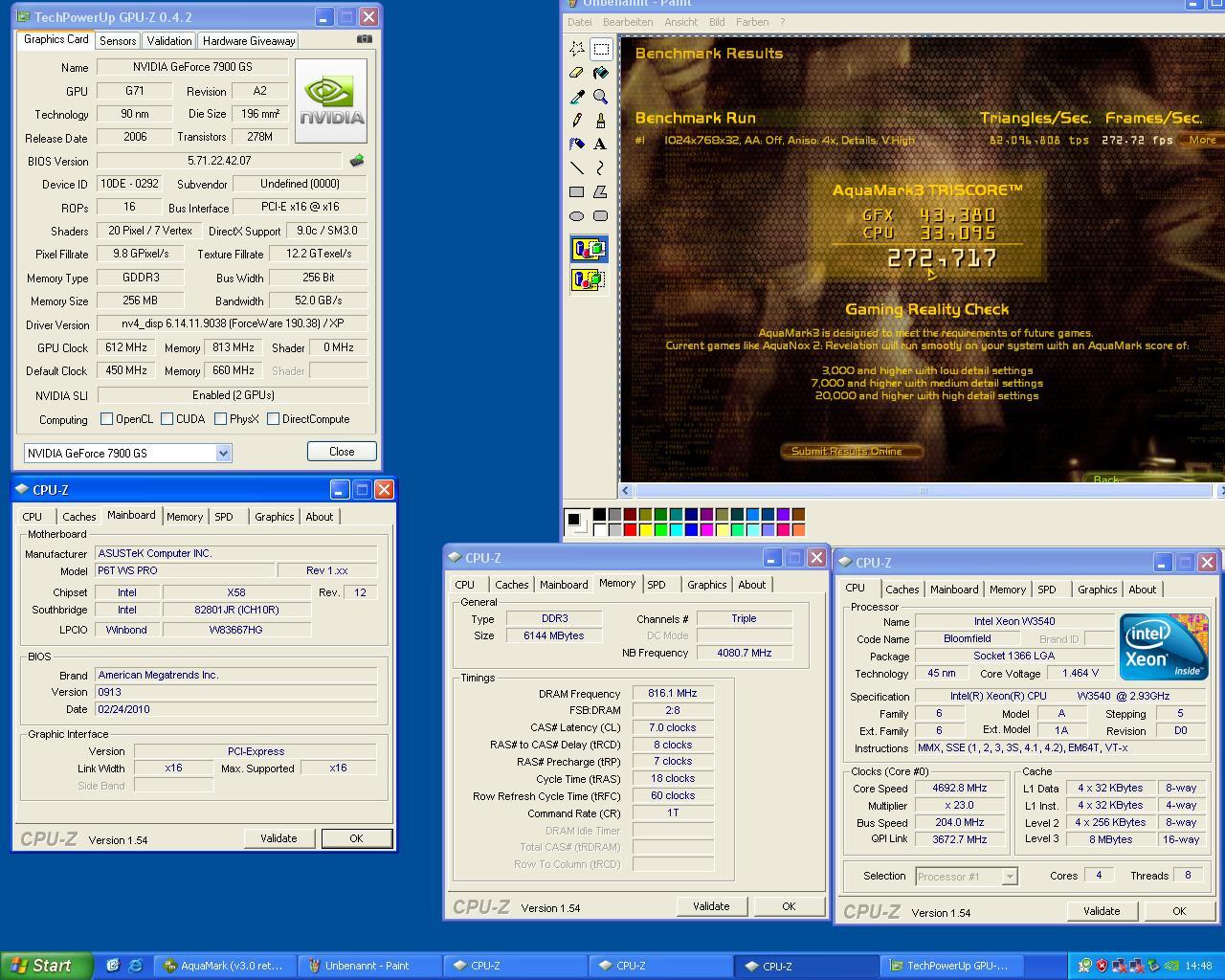The image size is (1225, 980).
Task: Click OK in the Memory CPU-Z window
Action: click(789, 906)
